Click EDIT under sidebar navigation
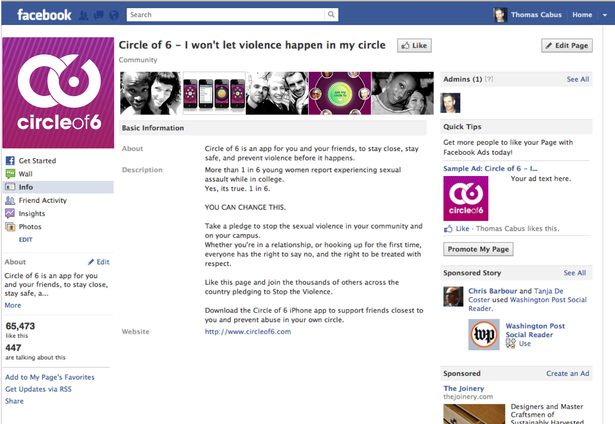This screenshot has width=615, height=424. pos(25,240)
